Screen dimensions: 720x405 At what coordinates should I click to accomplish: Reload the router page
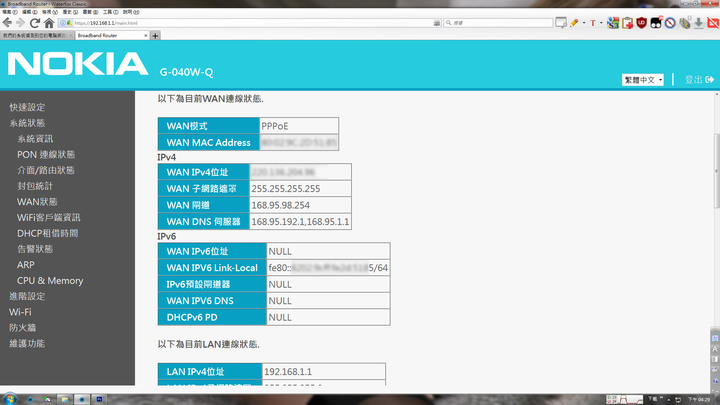click(34, 22)
